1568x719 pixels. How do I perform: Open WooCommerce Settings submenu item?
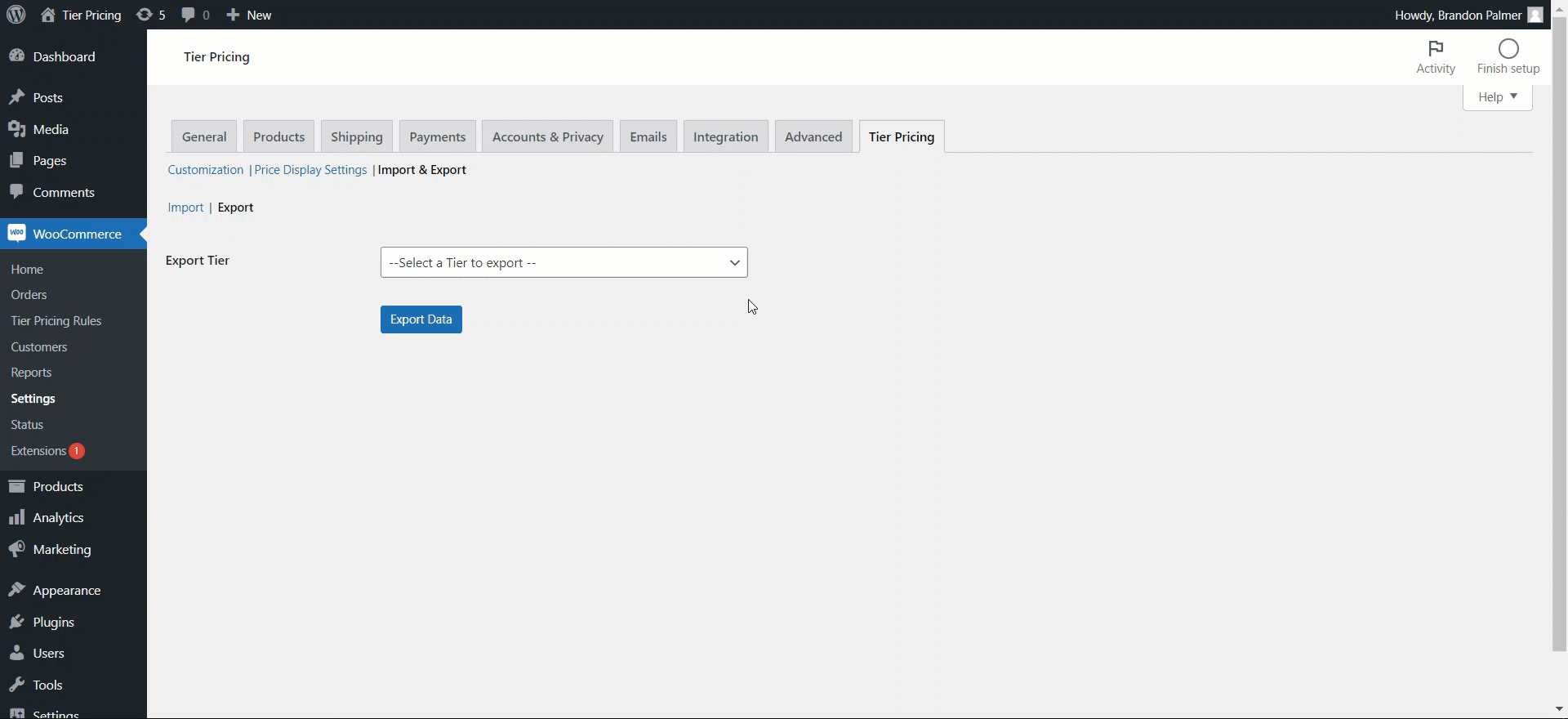point(33,399)
